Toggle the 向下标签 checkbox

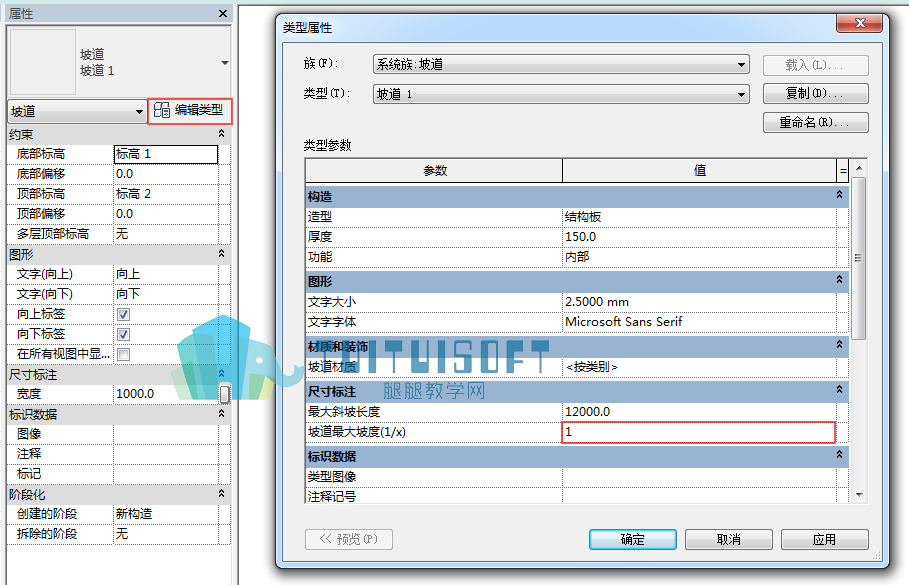[123, 335]
